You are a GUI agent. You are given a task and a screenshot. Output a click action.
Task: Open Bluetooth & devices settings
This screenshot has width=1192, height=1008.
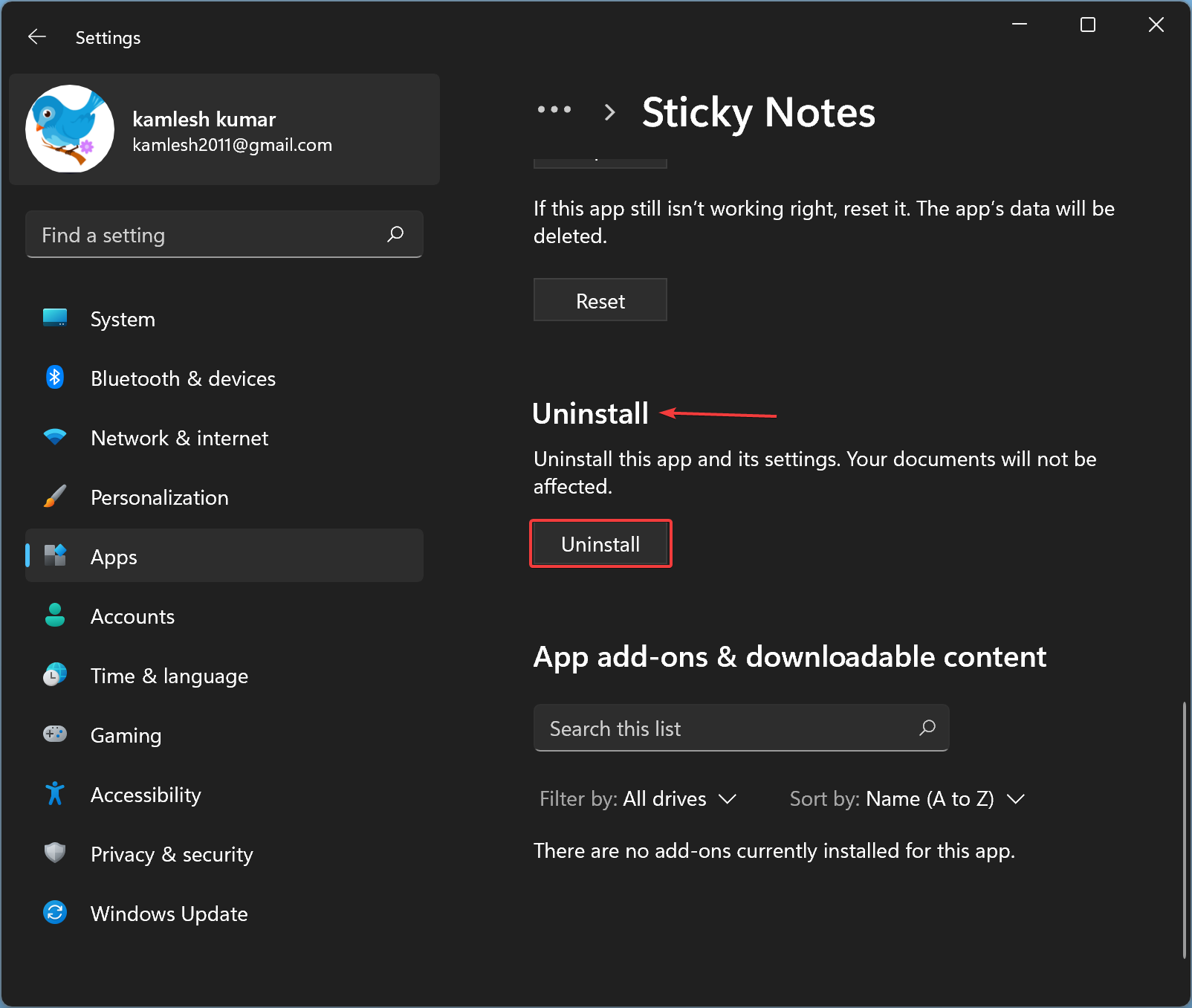[224, 378]
